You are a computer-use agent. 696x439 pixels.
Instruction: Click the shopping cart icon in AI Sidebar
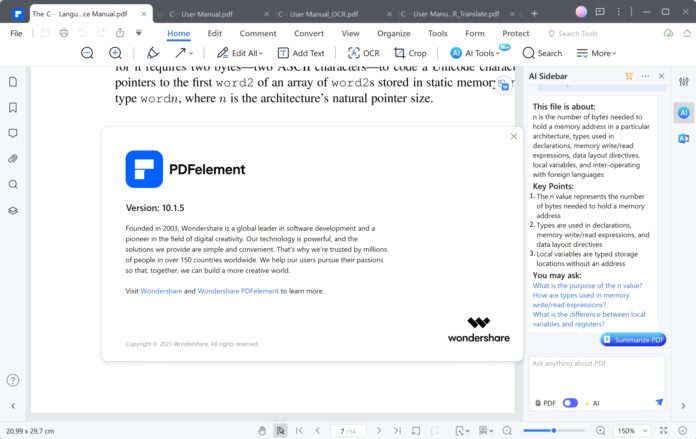pos(629,76)
